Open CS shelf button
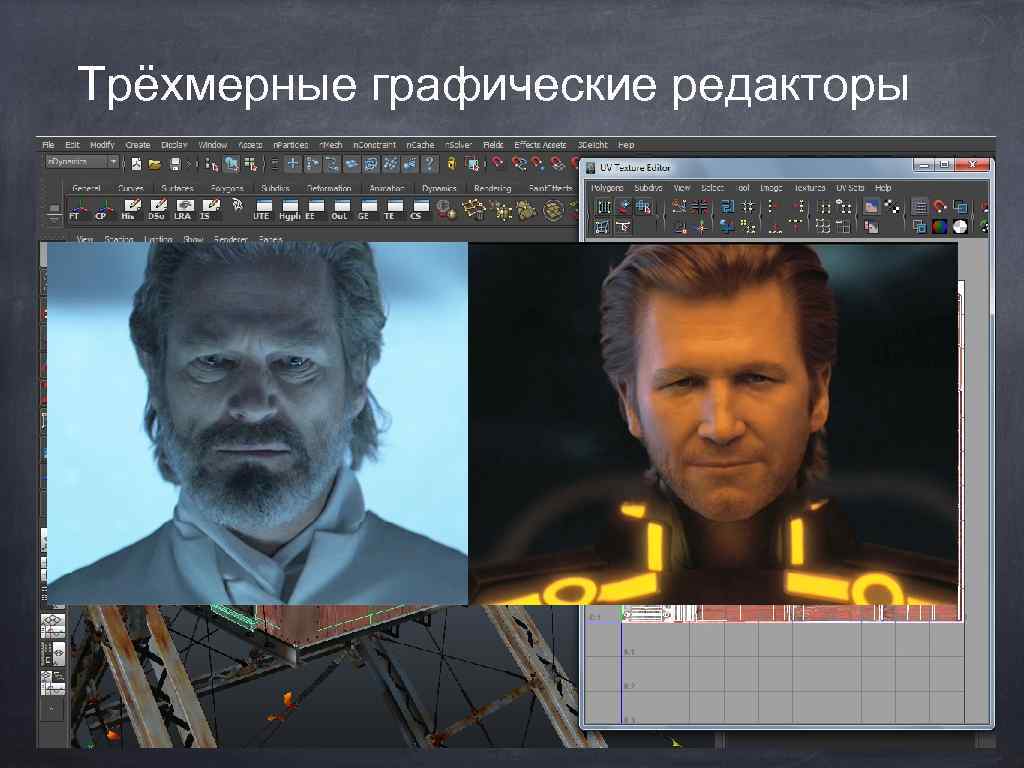 (x=418, y=210)
